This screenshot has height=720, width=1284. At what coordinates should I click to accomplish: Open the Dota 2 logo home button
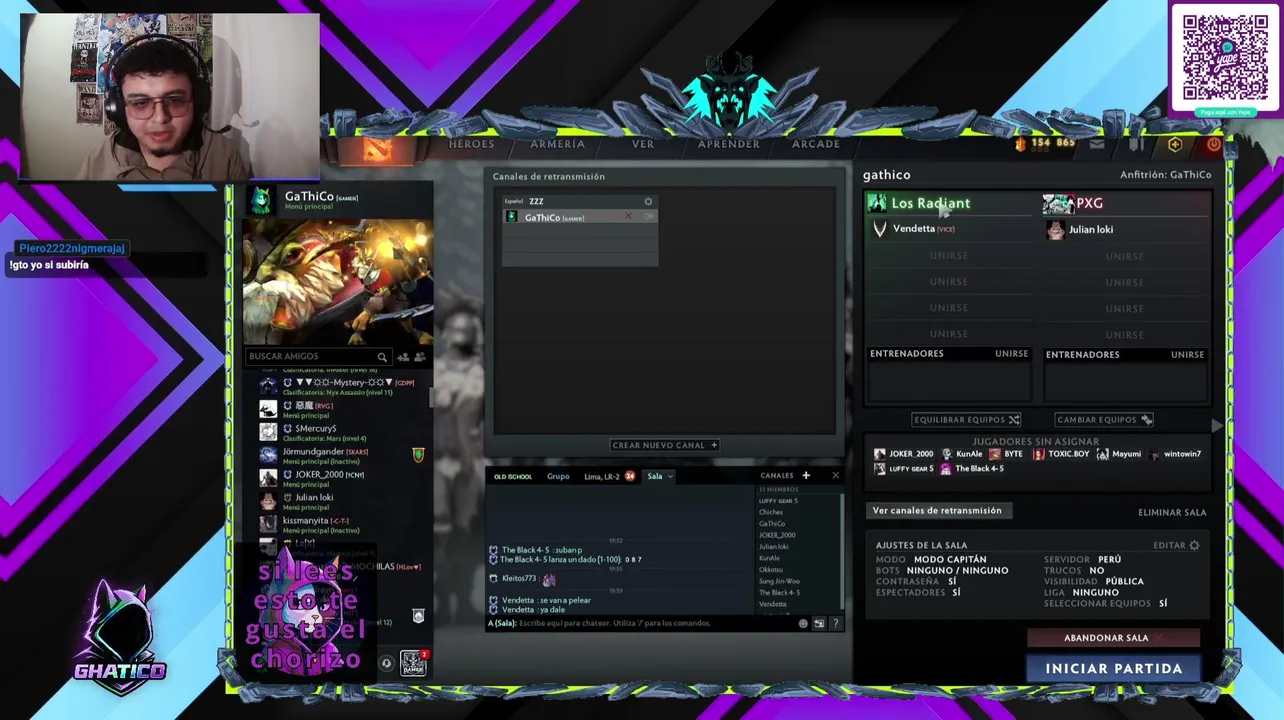click(x=378, y=148)
